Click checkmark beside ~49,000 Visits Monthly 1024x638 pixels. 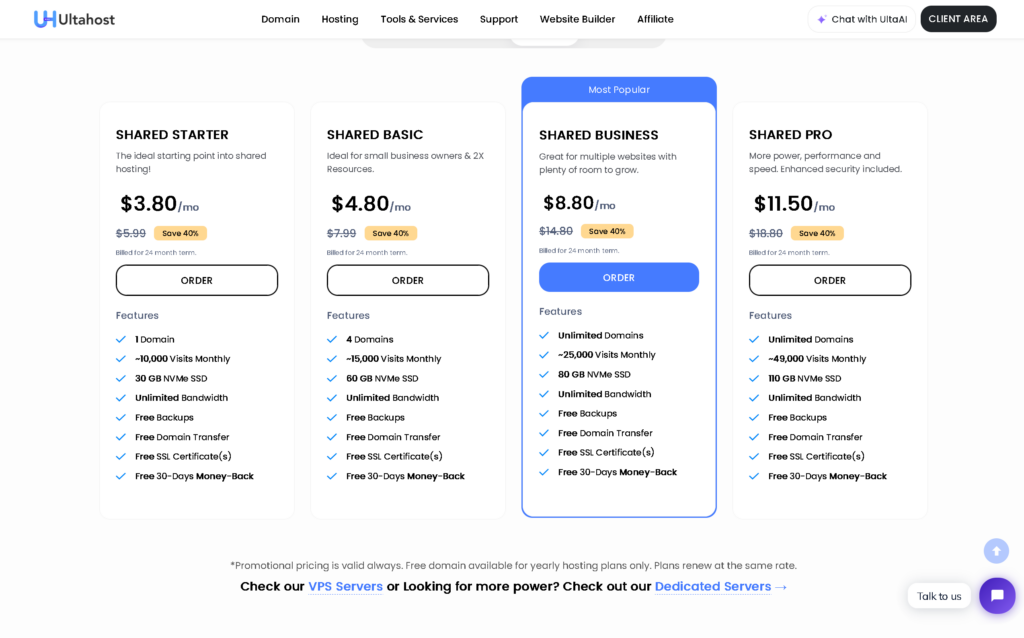point(754,359)
